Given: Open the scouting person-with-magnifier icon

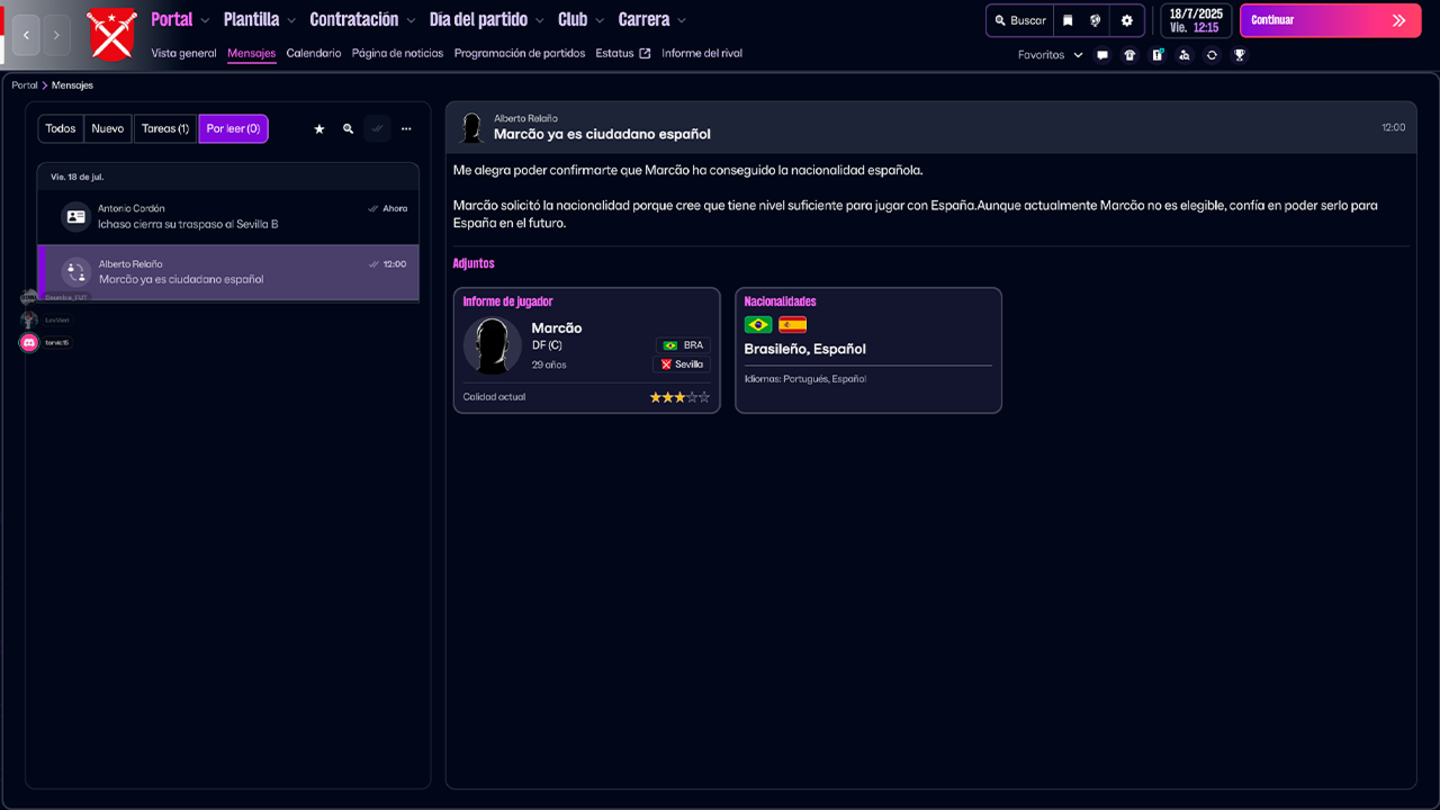Looking at the screenshot, I should point(1184,55).
